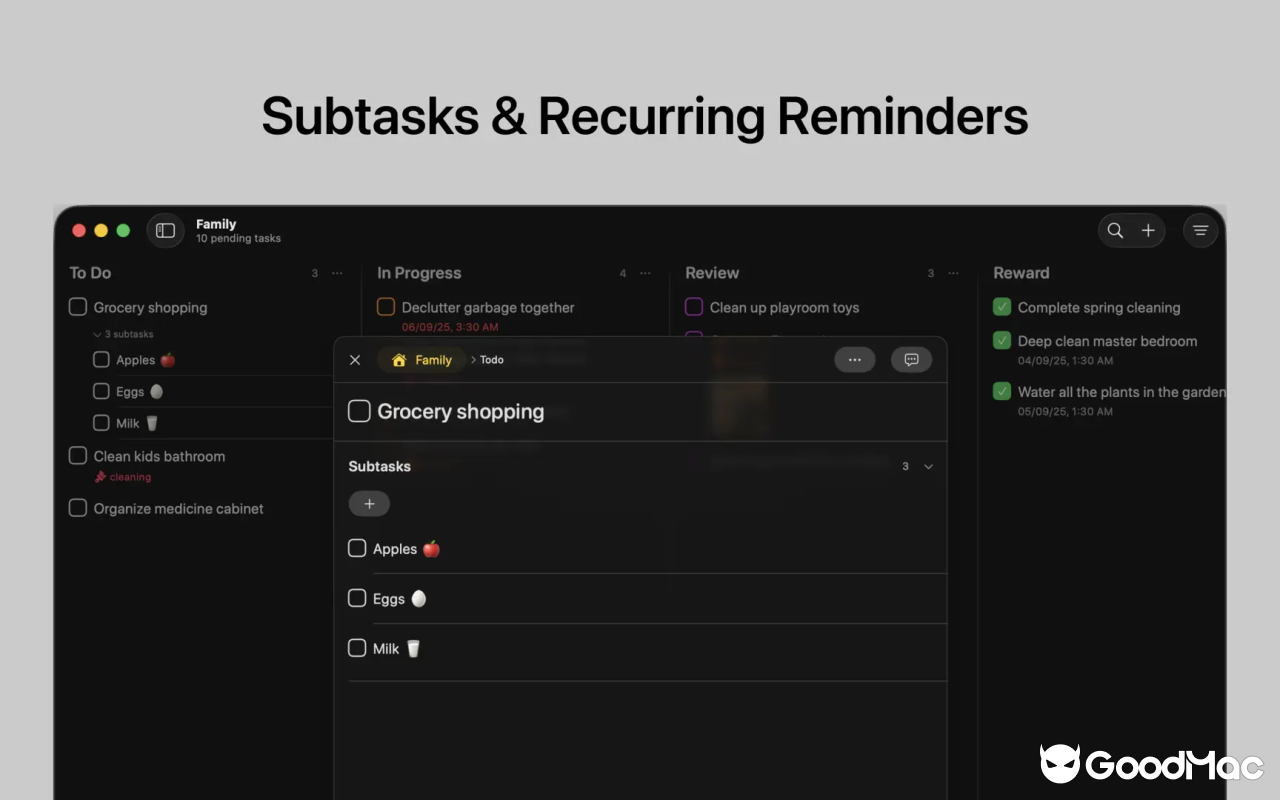This screenshot has width=1280, height=800.
Task: Open Deep clean master bedroom task
Action: pos(1107,341)
